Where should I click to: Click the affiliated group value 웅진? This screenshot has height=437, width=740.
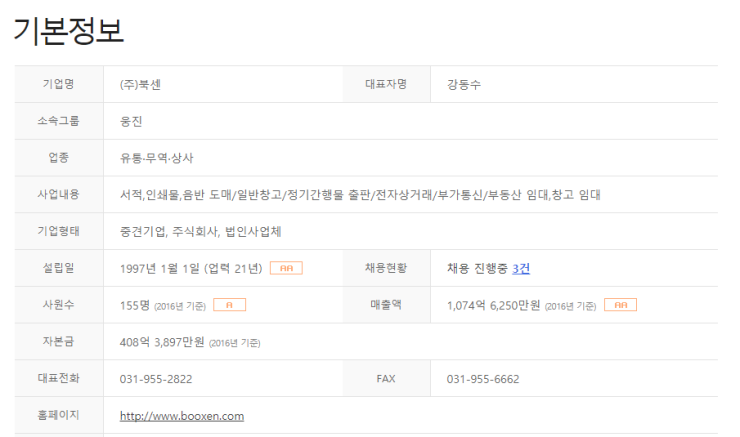tap(131, 121)
